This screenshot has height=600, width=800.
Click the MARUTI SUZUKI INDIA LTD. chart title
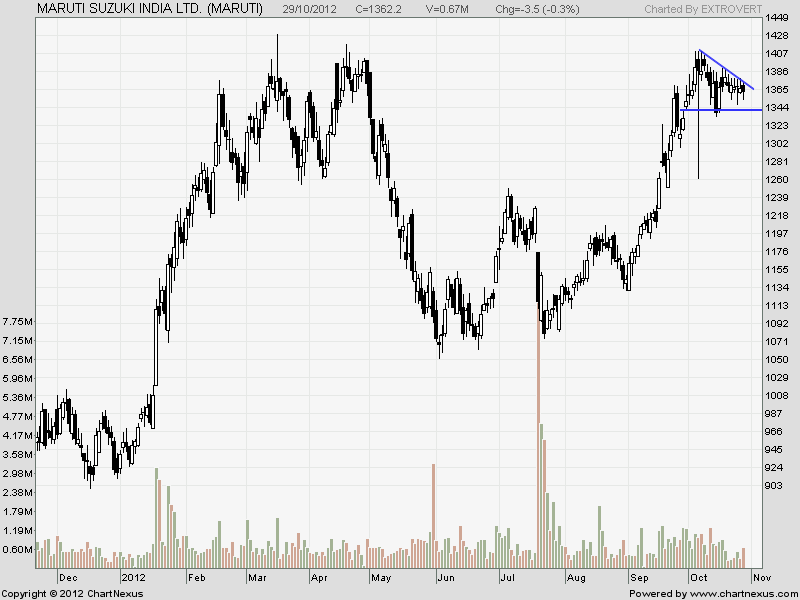(x=150, y=8)
